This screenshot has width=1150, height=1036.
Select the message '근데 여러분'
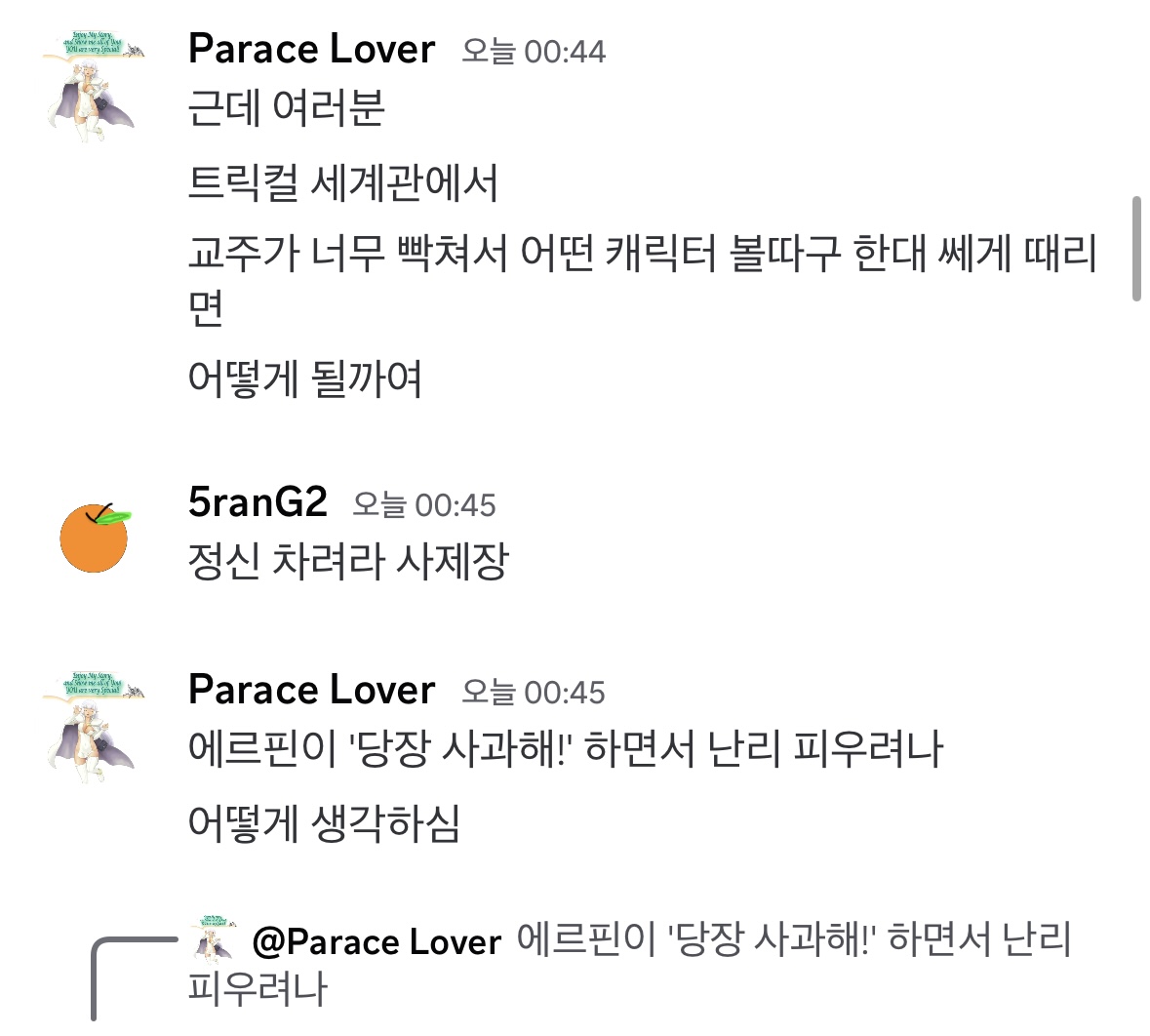(x=286, y=108)
